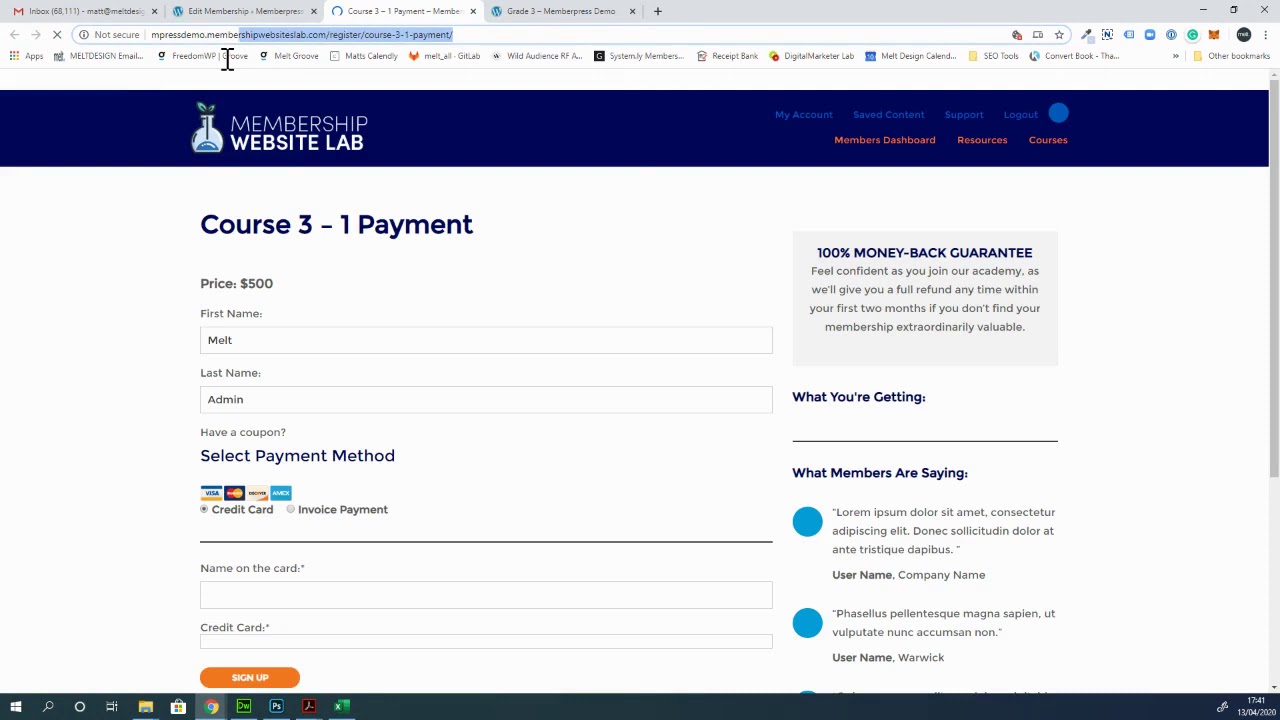Open the Chrome menu (three dots)
Image resolution: width=1280 pixels, height=720 pixels.
[x=1265, y=35]
